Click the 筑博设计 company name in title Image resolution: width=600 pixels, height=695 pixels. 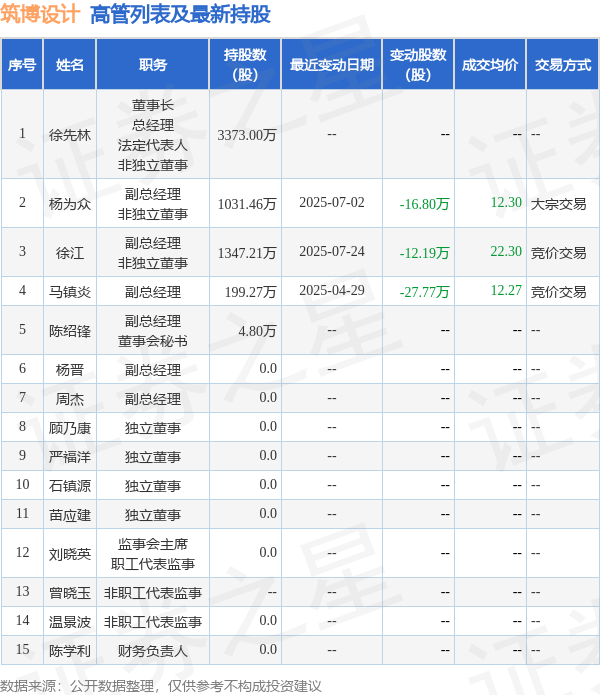(x=40, y=14)
